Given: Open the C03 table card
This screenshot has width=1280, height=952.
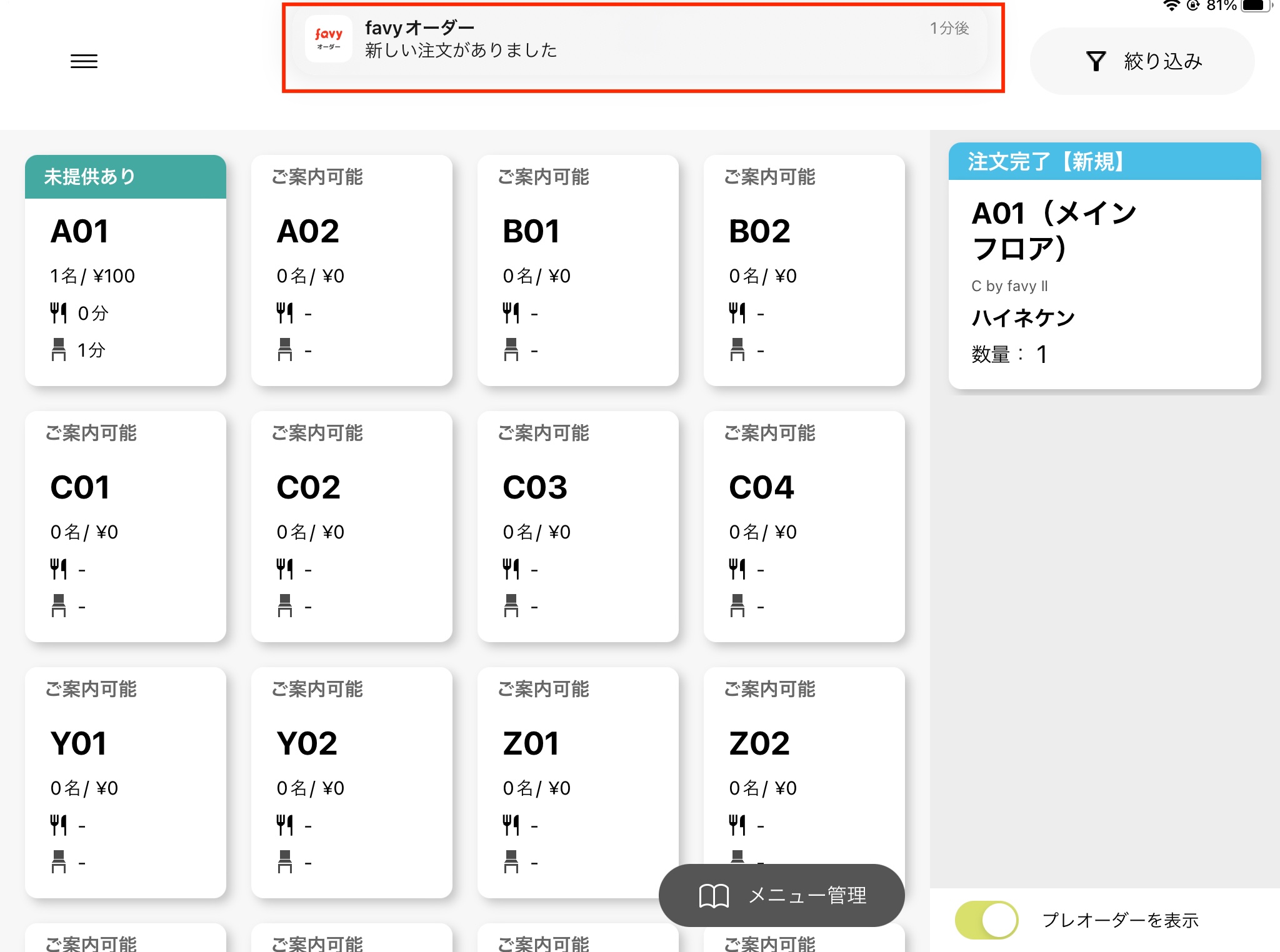Looking at the screenshot, I should [x=577, y=526].
